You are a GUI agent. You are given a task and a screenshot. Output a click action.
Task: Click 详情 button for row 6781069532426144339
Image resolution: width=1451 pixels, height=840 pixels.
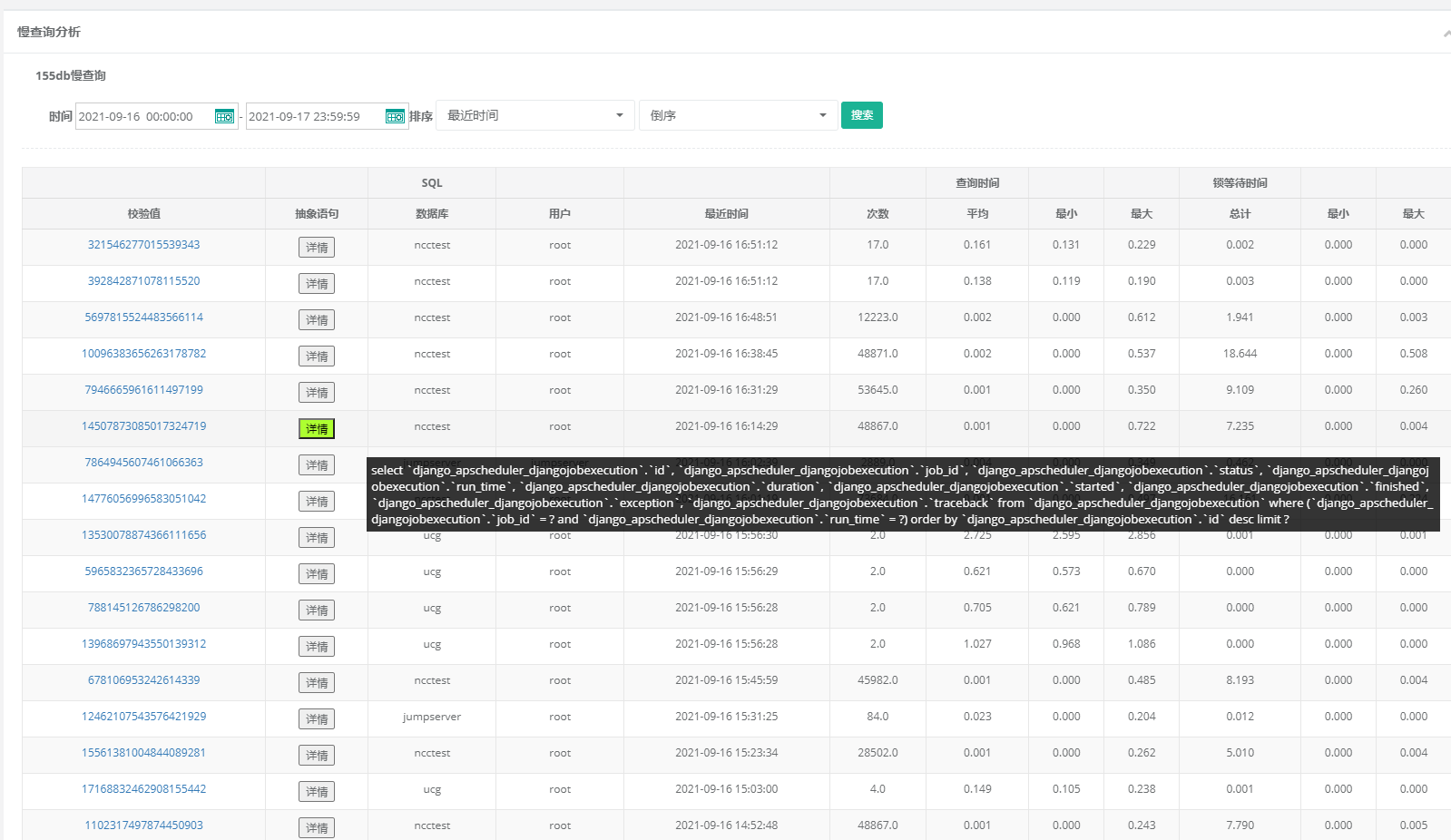317,683
